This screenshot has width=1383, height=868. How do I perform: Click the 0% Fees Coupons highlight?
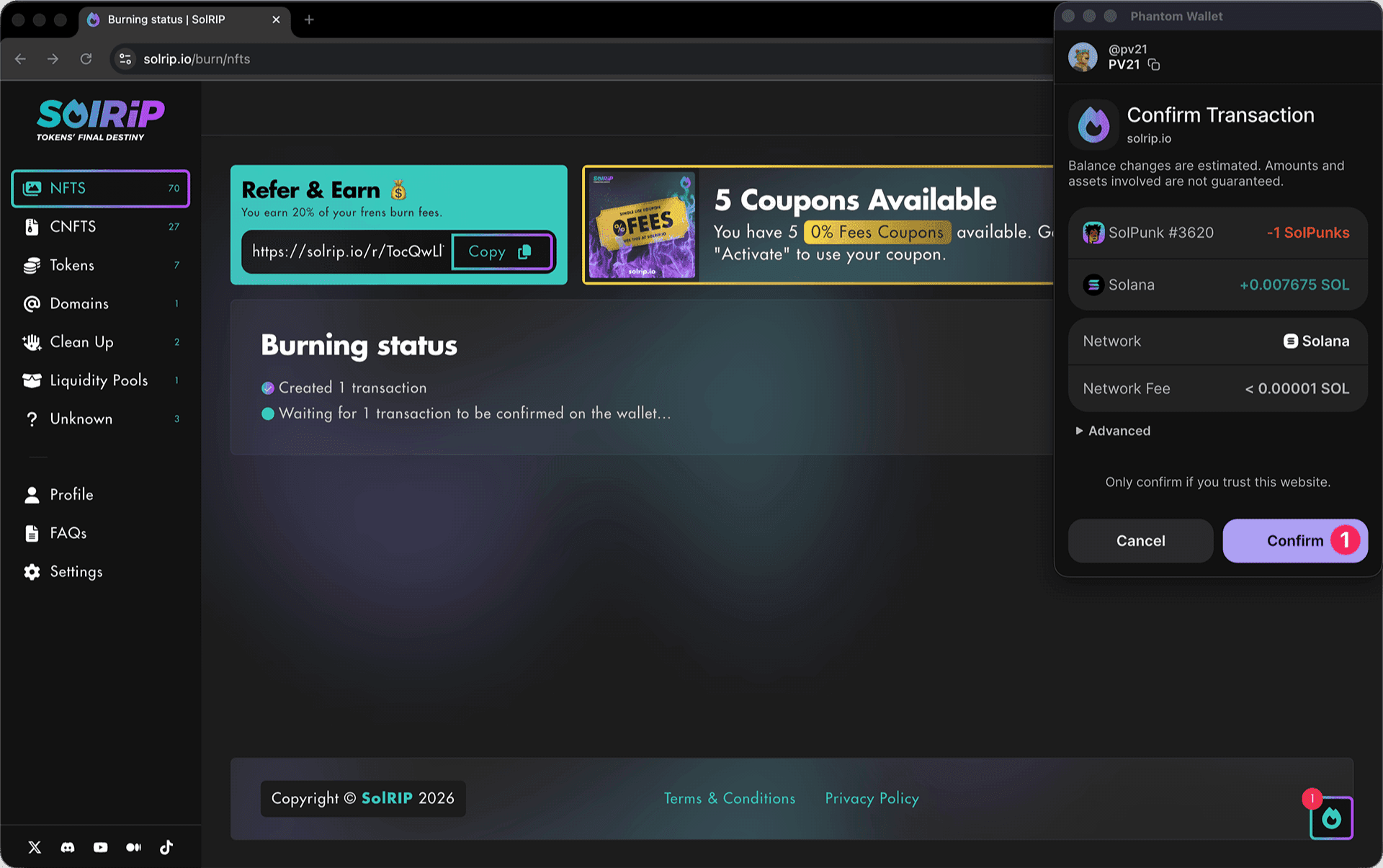tap(877, 232)
